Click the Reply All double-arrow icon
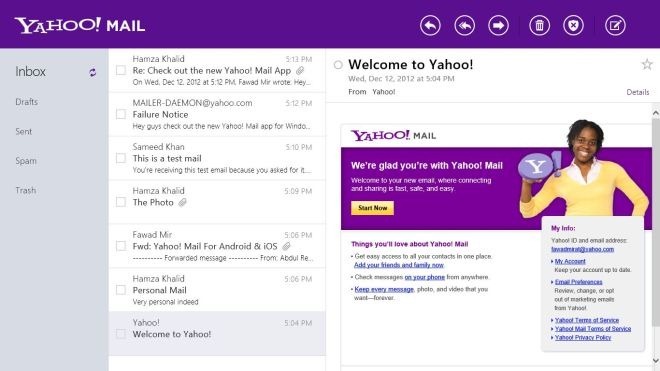Viewport: 660px width, 371px height. (x=465, y=26)
